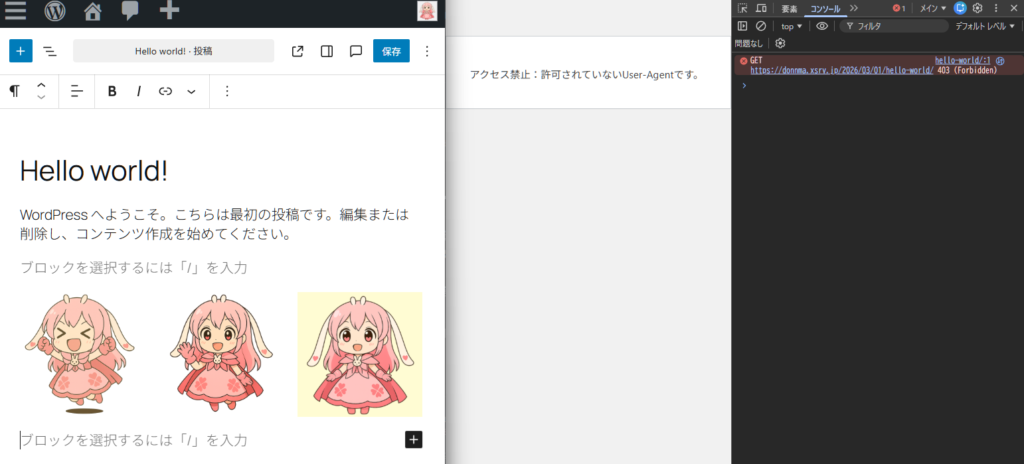Image resolution: width=1024 pixels, height=464 pixels.
Task: Show more DevTools tabs with double chevron
Action: [x=853, y=8]
